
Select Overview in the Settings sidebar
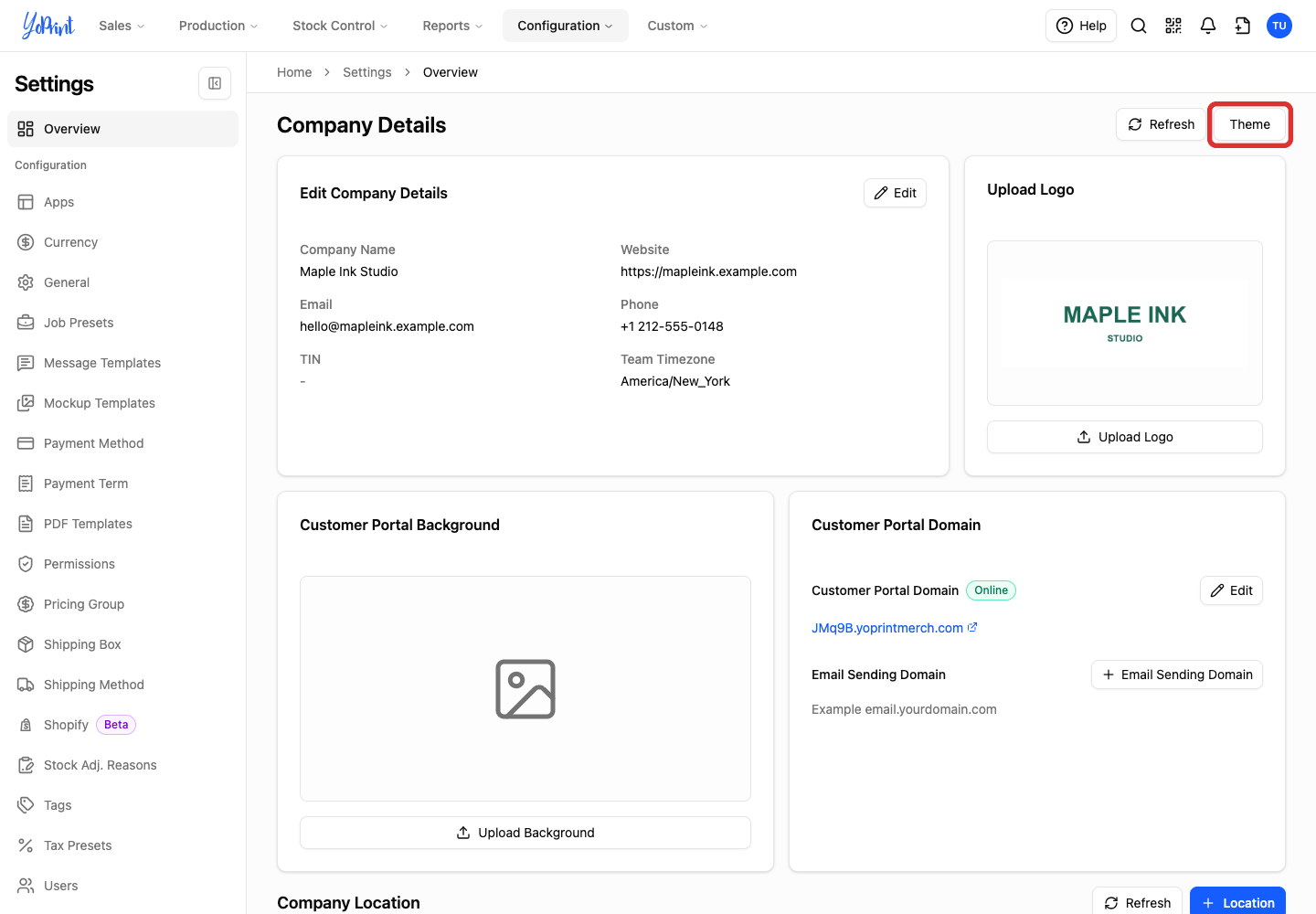(122, 129)
